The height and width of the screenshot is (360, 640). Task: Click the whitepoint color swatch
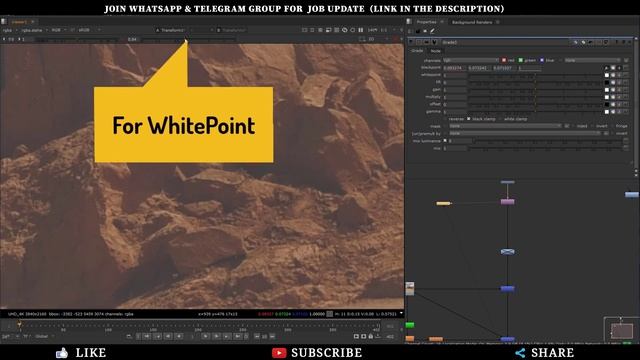[607, 75]
